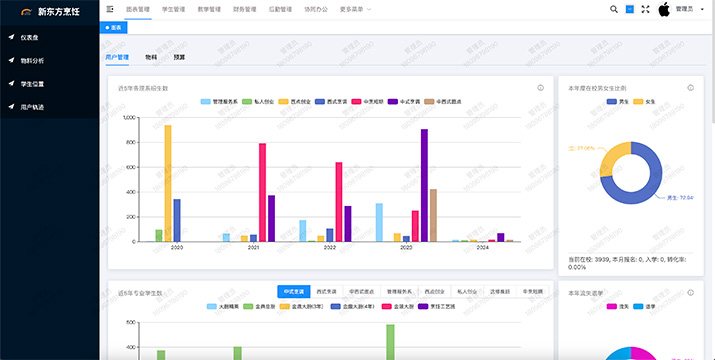Click info icon on 本年度在校男女生比例 card
The height and width of the screenshot is (360, 715).
(x=690, y=88)
